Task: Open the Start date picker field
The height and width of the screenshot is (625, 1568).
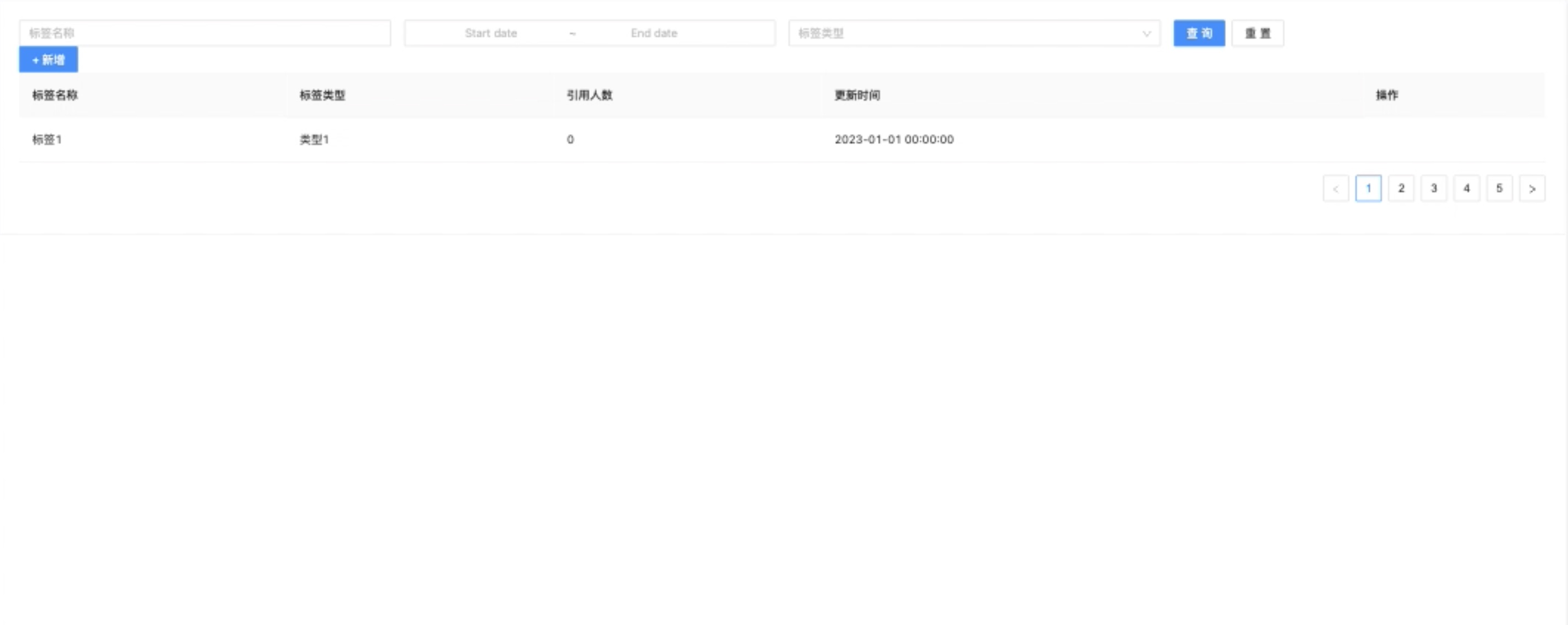Action: 491,33
